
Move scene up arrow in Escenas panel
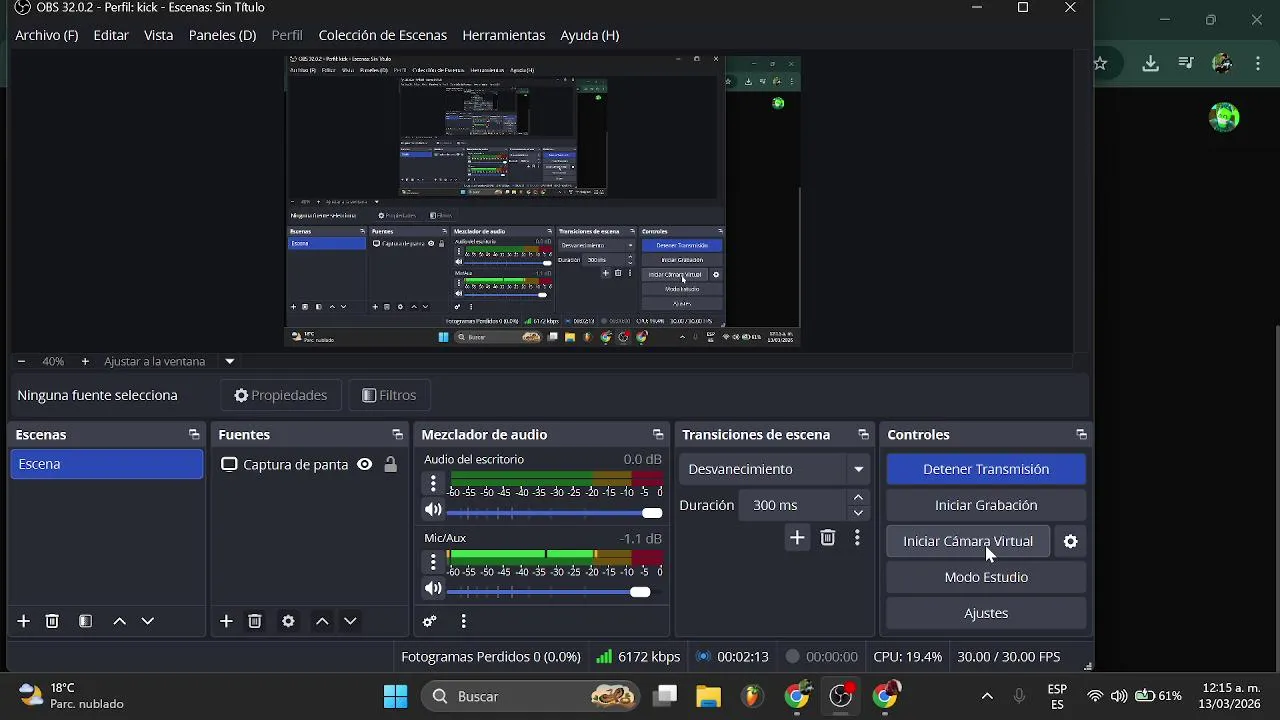(119, 621)
